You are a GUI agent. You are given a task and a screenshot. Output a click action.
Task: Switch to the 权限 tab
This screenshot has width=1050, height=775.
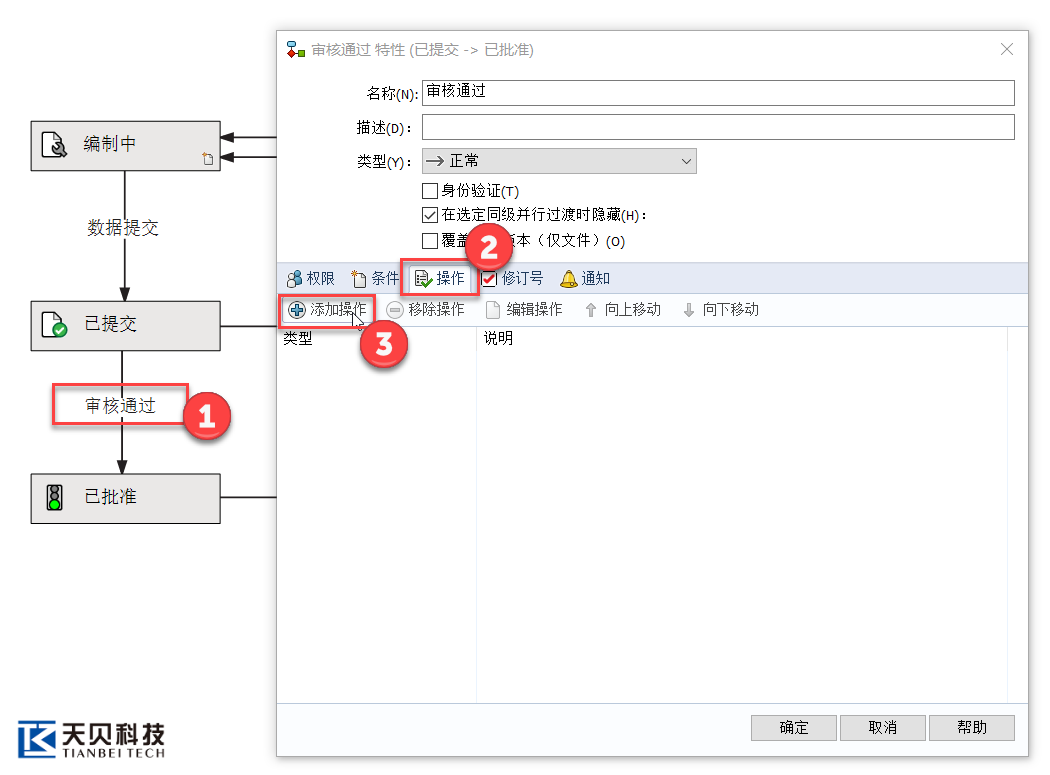[311, 279]
